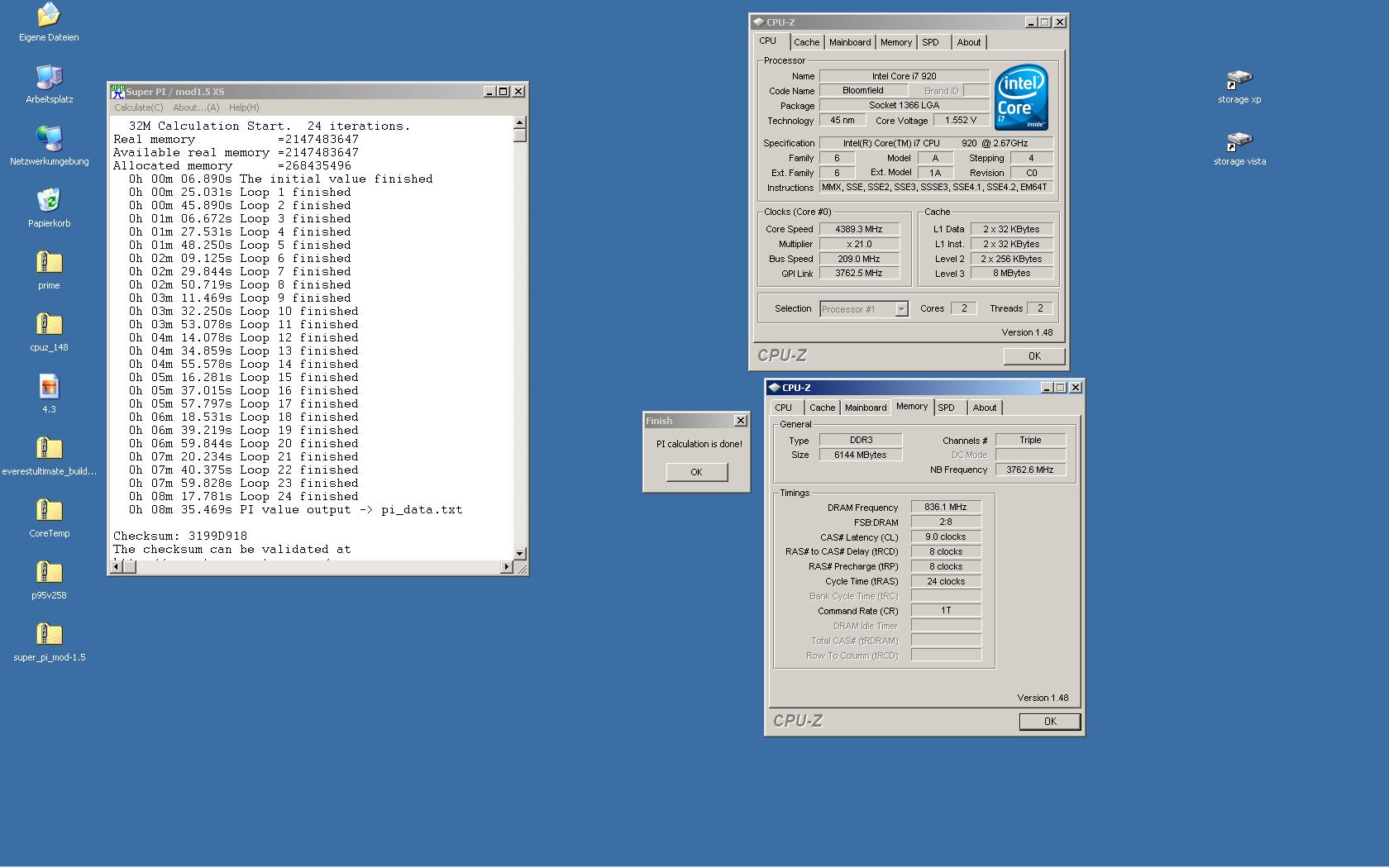
Task: Switch to SPD tab in top CPU-Z
Action: 931,42
